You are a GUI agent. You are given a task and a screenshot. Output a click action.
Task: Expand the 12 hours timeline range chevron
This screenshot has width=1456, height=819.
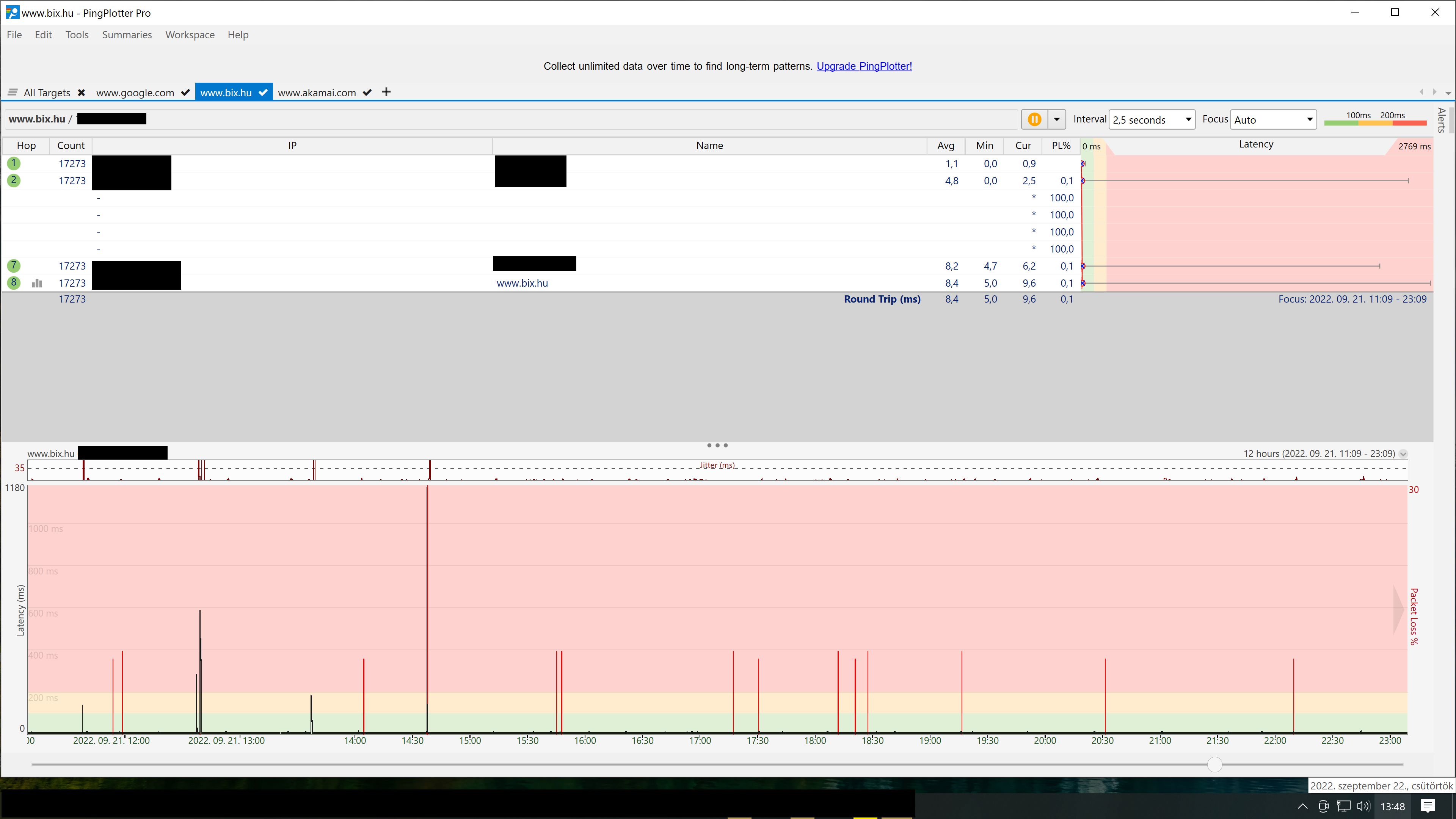click(x=1403, y=454)
